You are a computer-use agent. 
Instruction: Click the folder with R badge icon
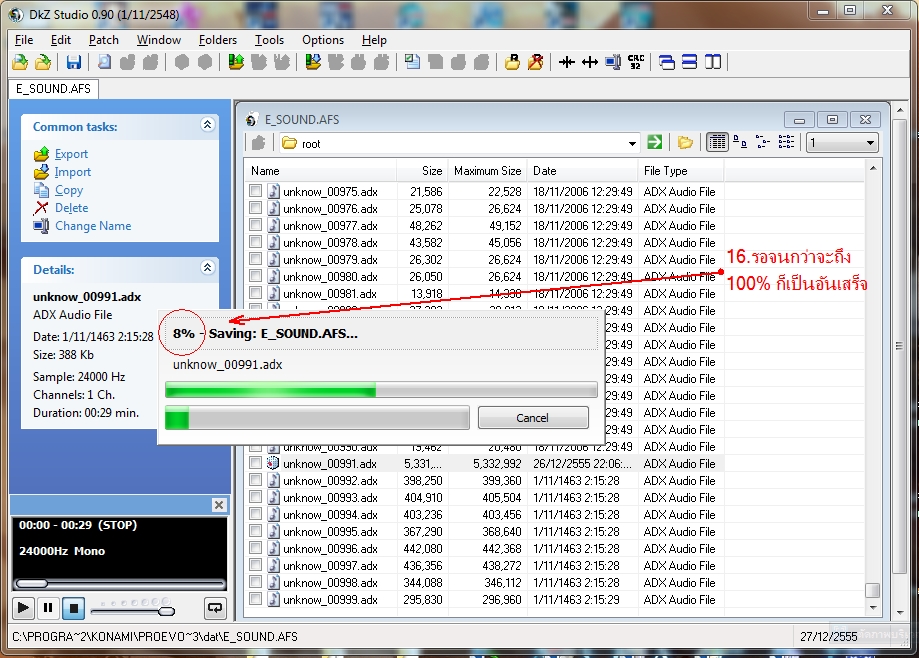[x=512, y=62]
